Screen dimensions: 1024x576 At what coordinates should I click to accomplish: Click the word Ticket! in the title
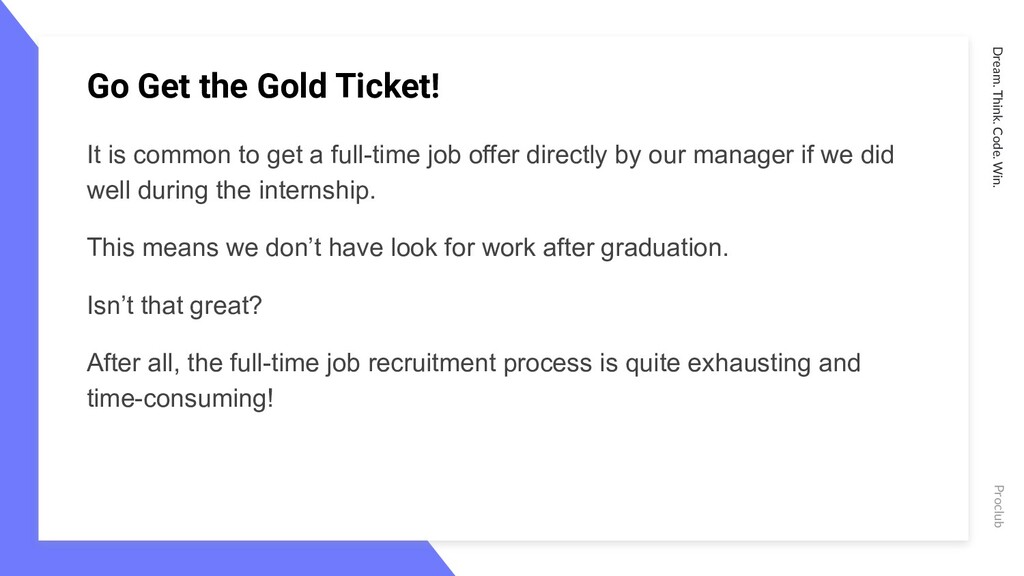387,86
